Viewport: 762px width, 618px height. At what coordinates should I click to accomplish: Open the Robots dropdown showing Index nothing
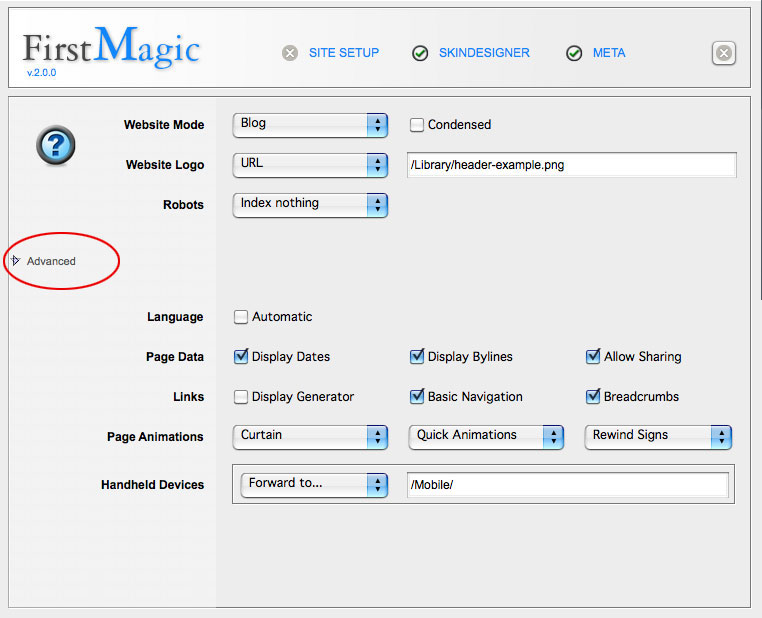pyautogui.click(x=309, y=204)
